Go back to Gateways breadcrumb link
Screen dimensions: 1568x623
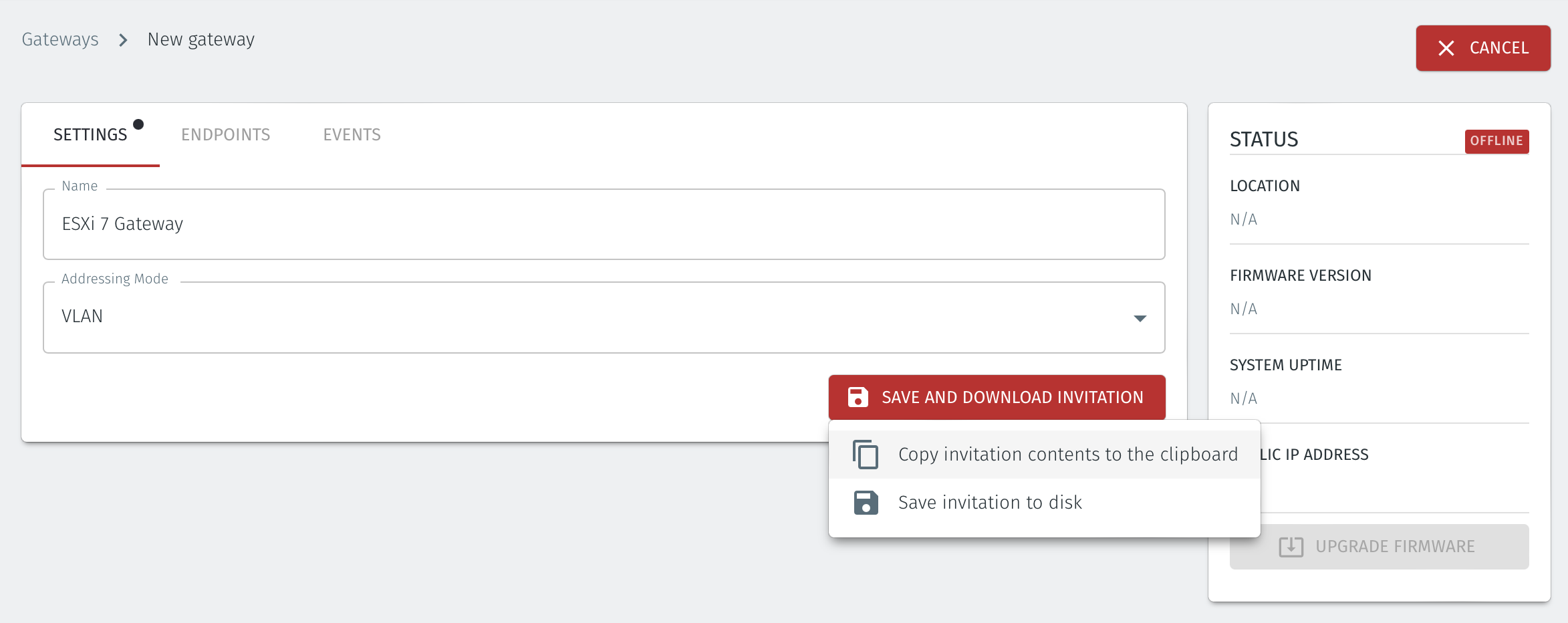(x=60, y=40)
